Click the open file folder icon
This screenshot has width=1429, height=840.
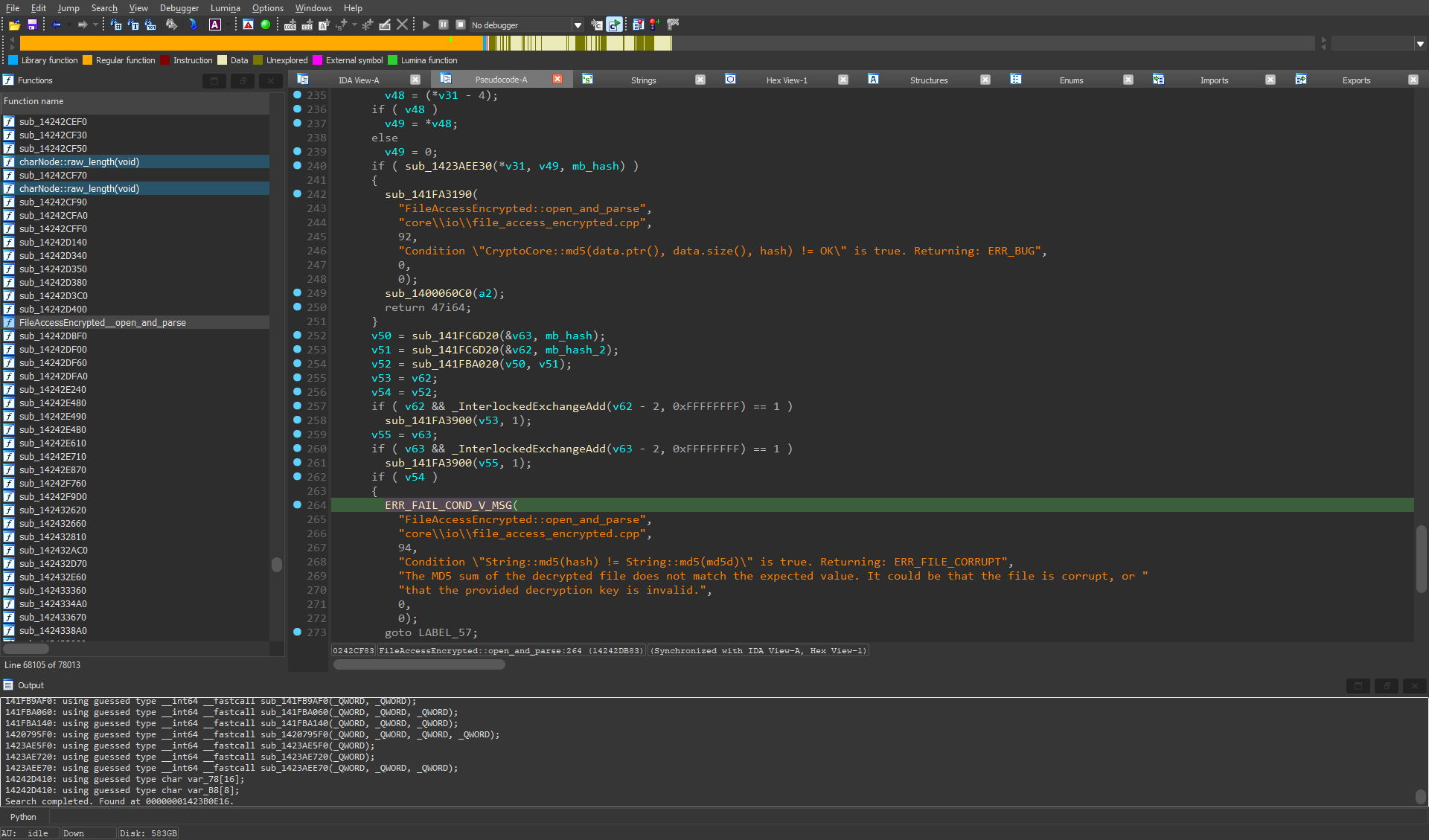14,25
